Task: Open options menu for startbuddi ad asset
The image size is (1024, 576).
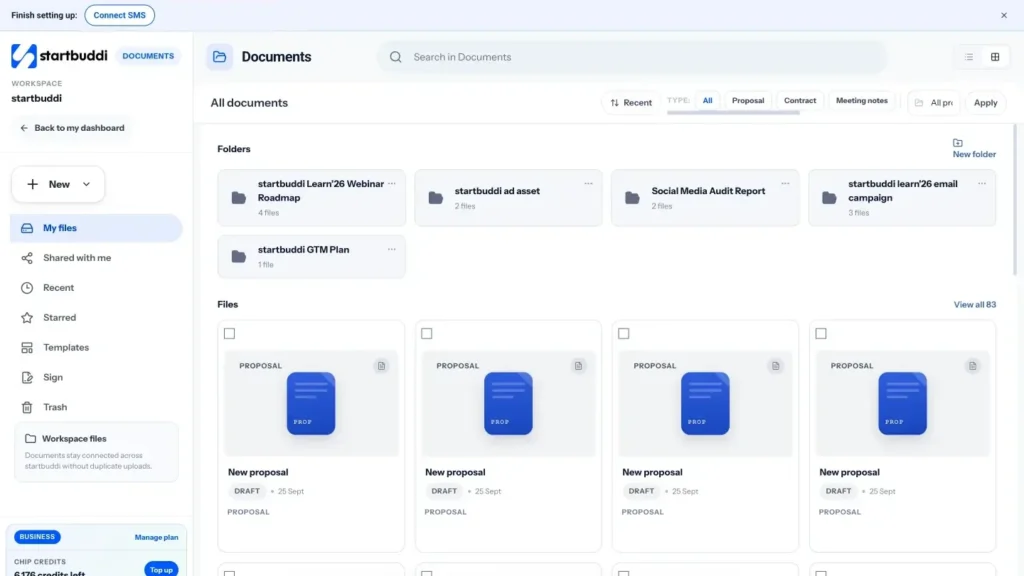Action: [588, 184]
